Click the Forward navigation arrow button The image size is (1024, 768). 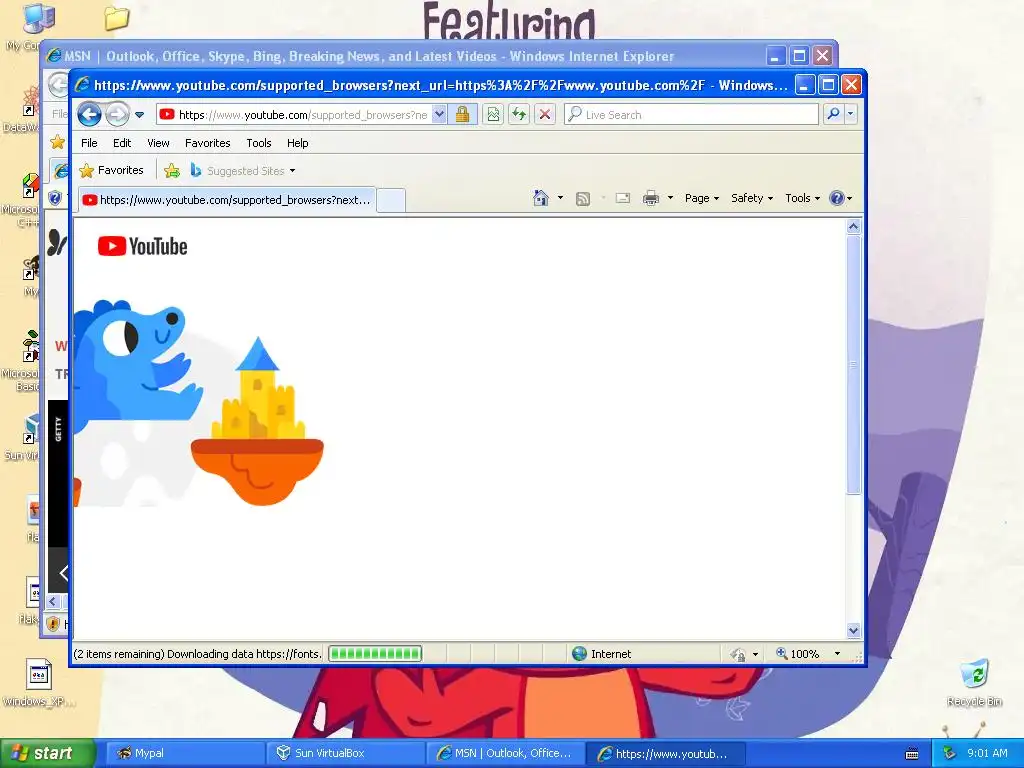pos(118,115)
